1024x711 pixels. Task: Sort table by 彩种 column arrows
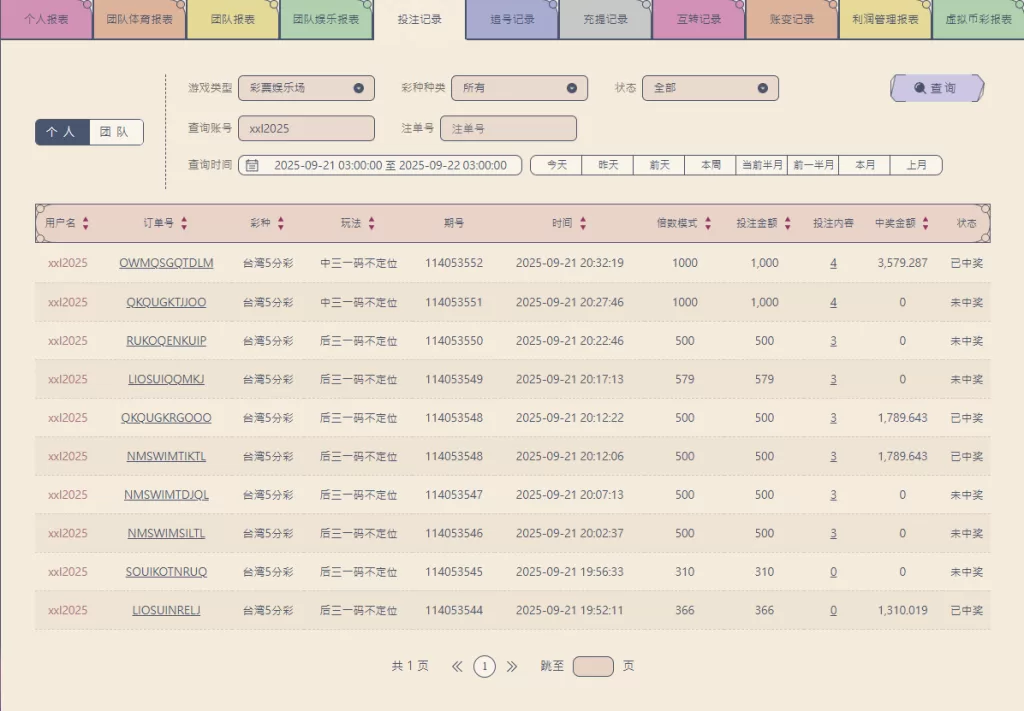click(x=281, y=224)
